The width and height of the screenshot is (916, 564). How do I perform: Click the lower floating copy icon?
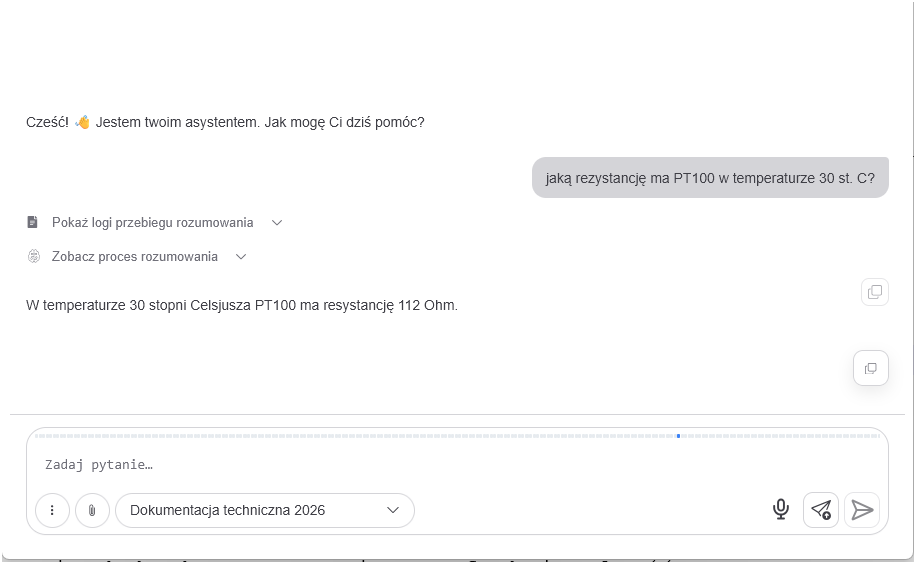(870, 368)
